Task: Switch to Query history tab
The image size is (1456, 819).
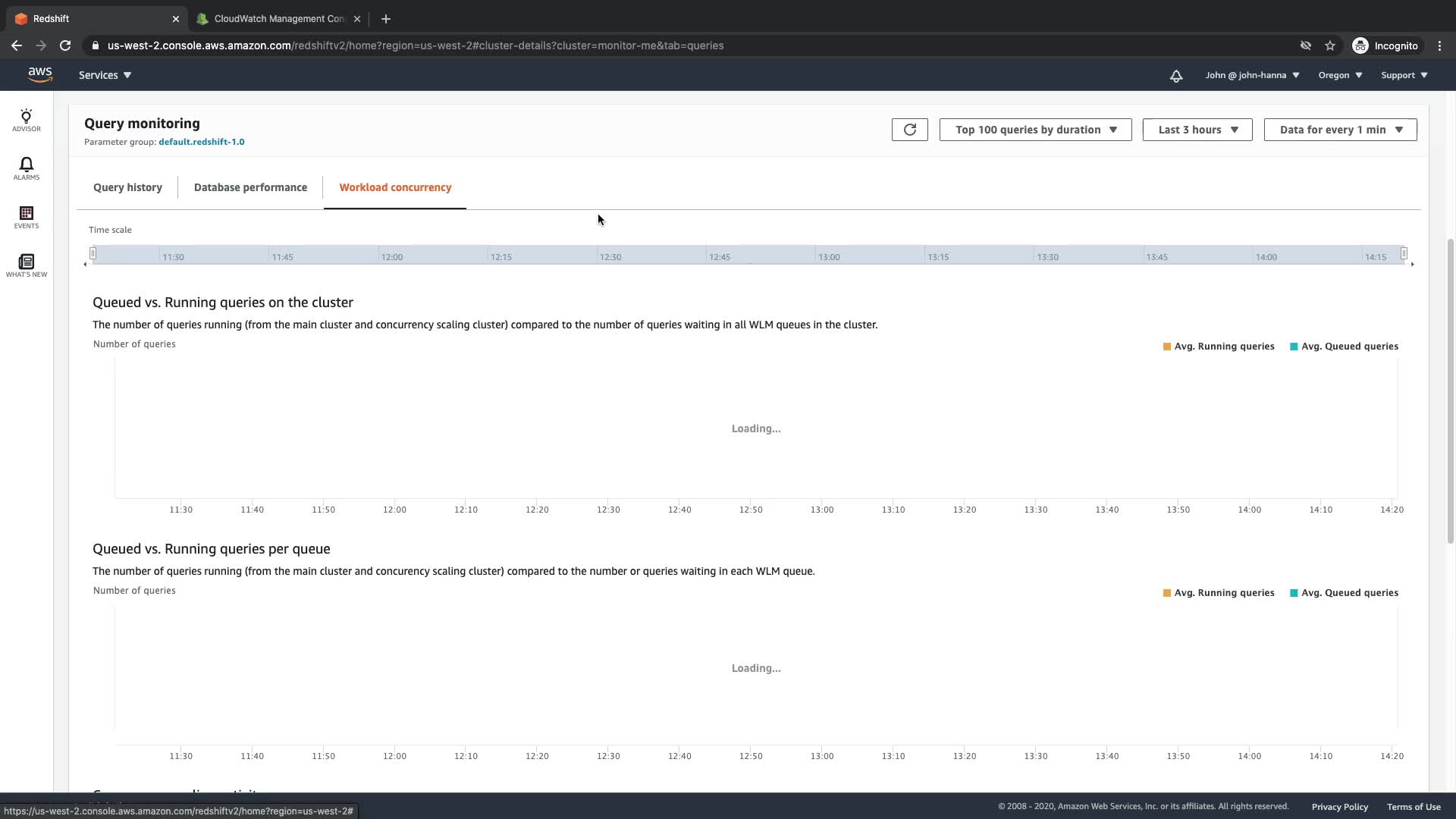Action: (x=127, y=187)
